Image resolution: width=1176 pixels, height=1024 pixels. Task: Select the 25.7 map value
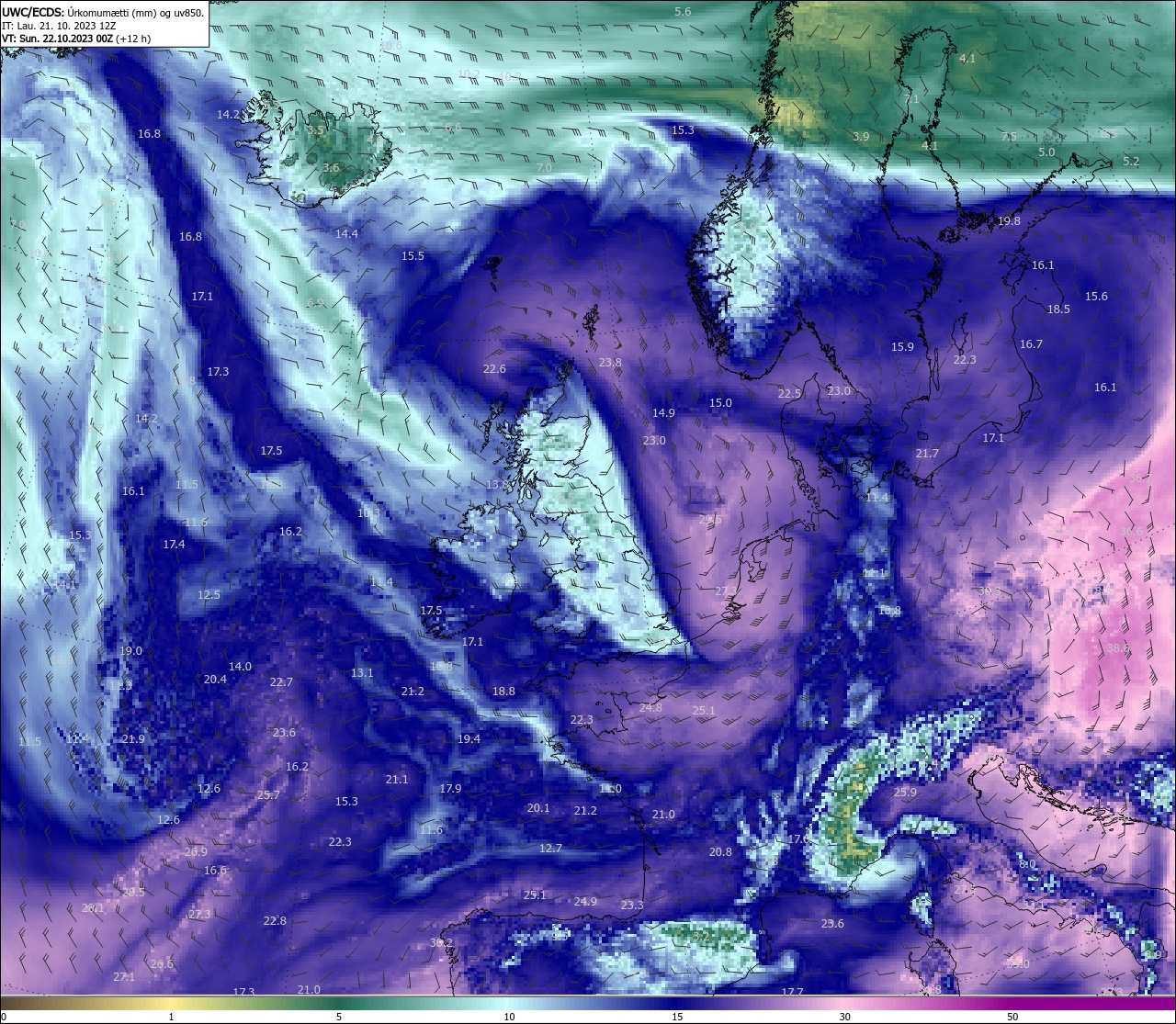point(268,795)
